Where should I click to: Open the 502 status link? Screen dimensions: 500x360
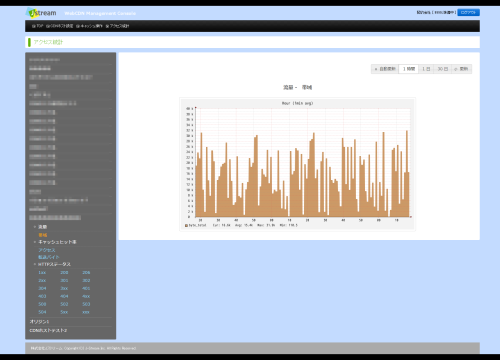[64, 304]
